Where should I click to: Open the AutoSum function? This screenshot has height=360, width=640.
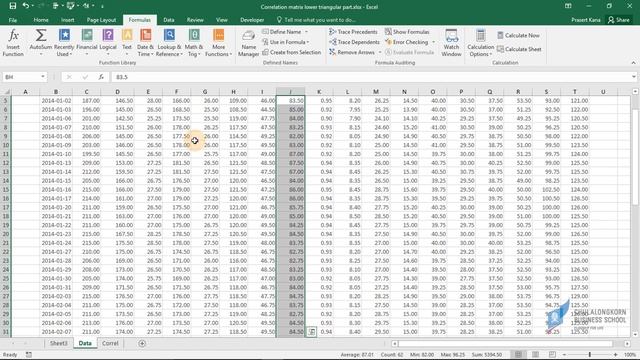tap(40, 42)
